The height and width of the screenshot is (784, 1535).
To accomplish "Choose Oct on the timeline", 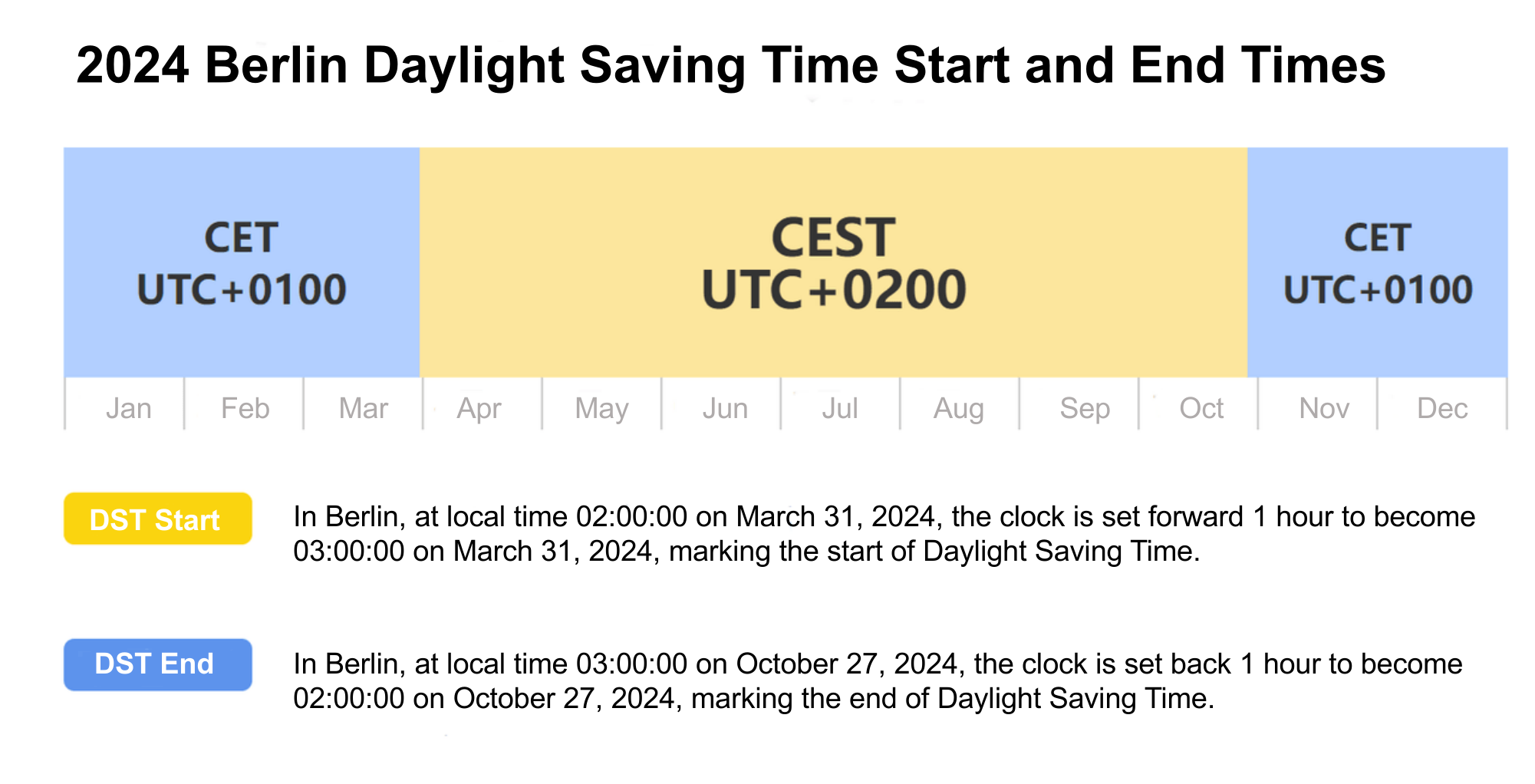I will click(1201, 408).
